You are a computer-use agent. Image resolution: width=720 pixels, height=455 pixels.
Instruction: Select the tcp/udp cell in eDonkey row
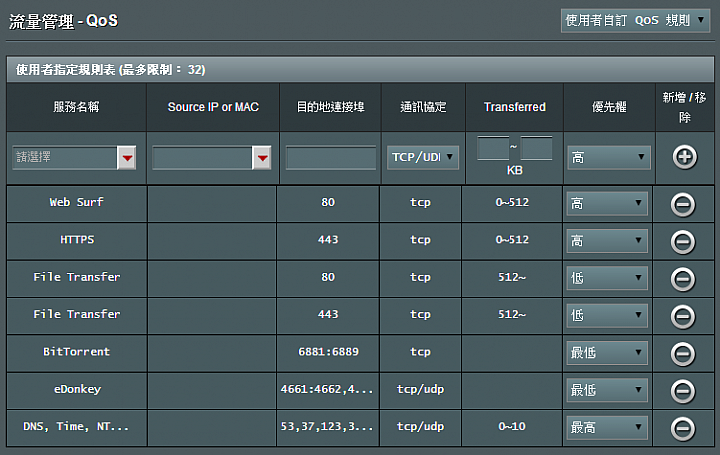click(420, 391)
